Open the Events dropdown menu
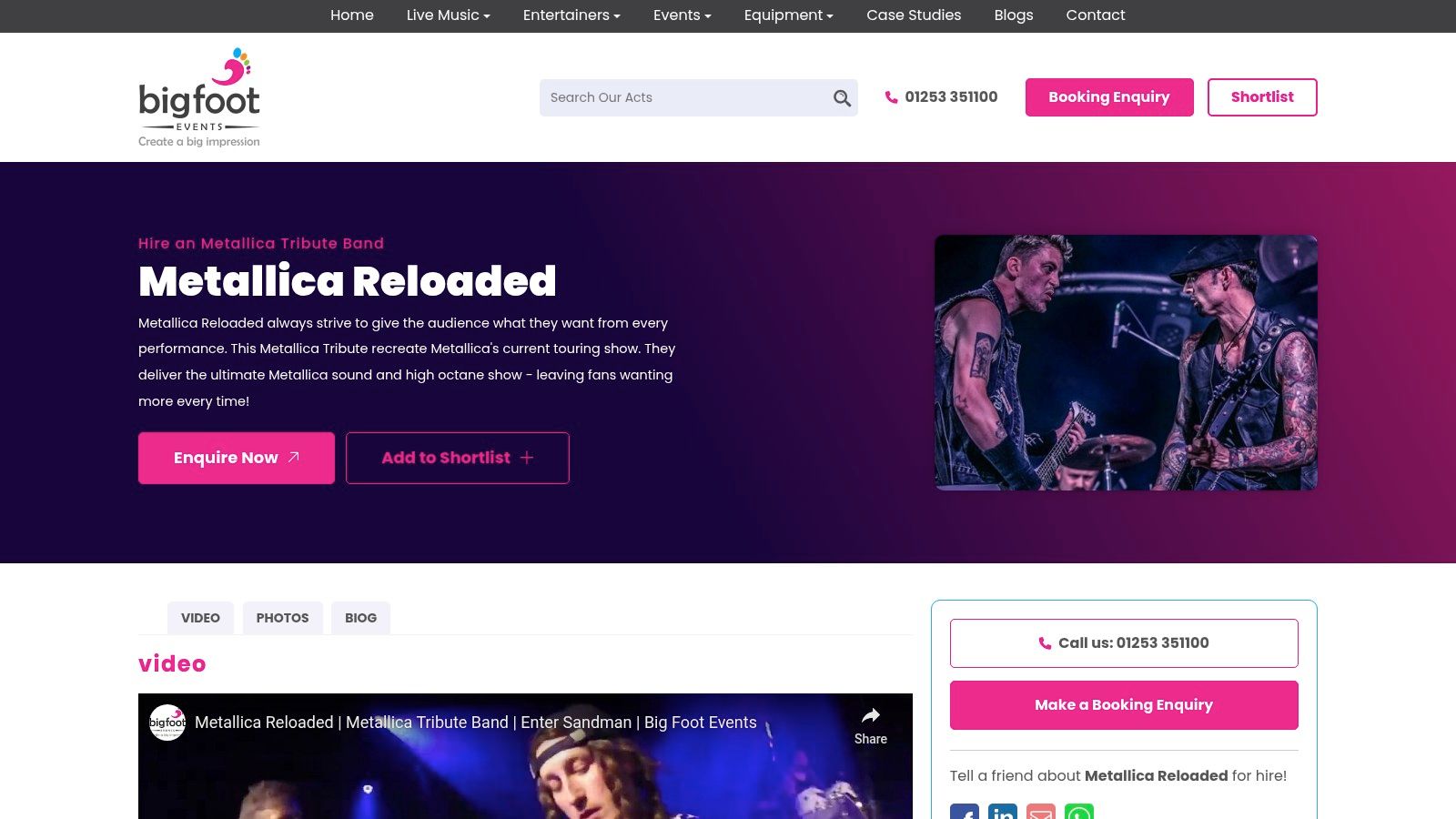Viewport: 1456px width, 819px height. point(682,15)
